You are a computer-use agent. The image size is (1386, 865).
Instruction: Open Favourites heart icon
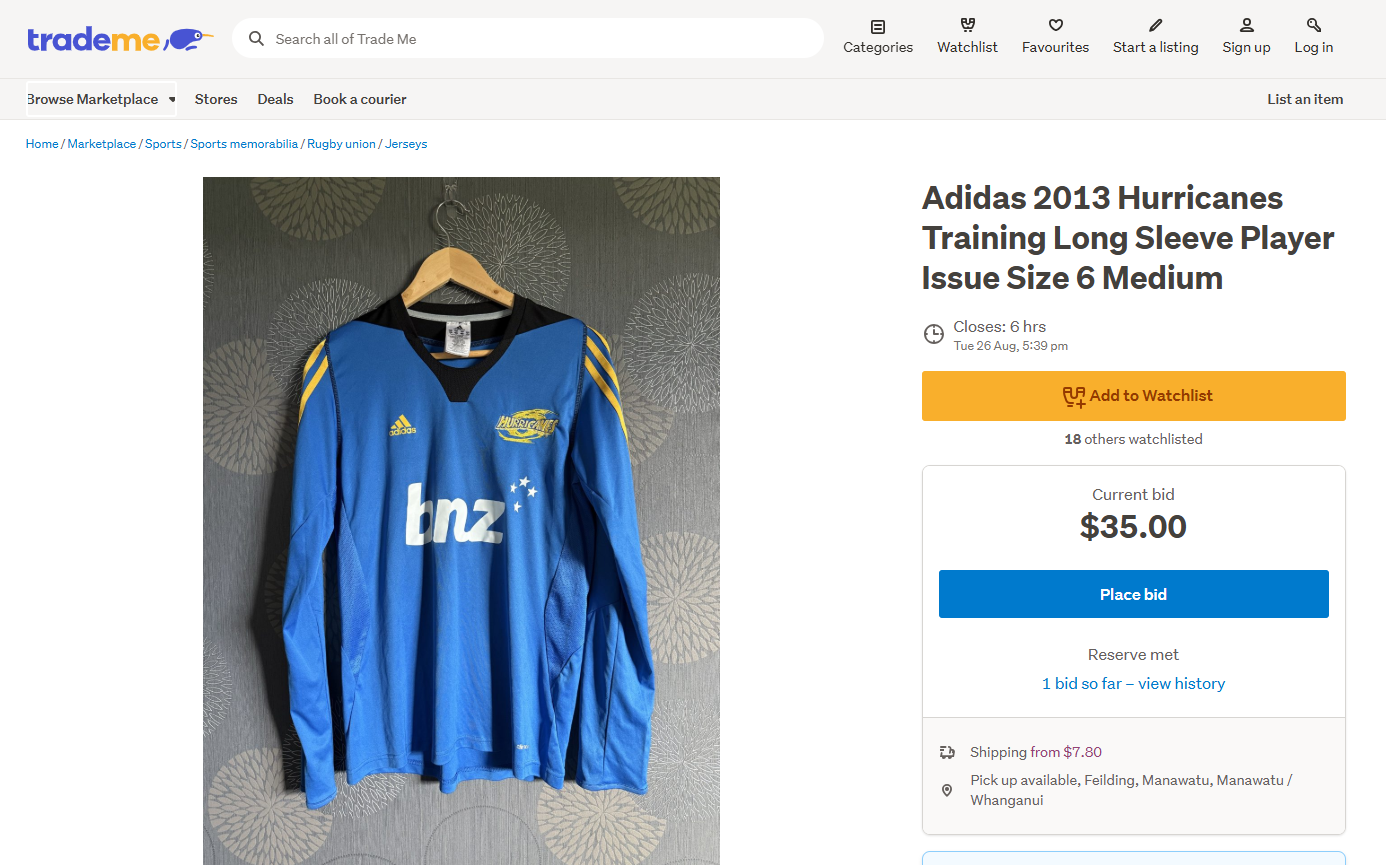1055,26
